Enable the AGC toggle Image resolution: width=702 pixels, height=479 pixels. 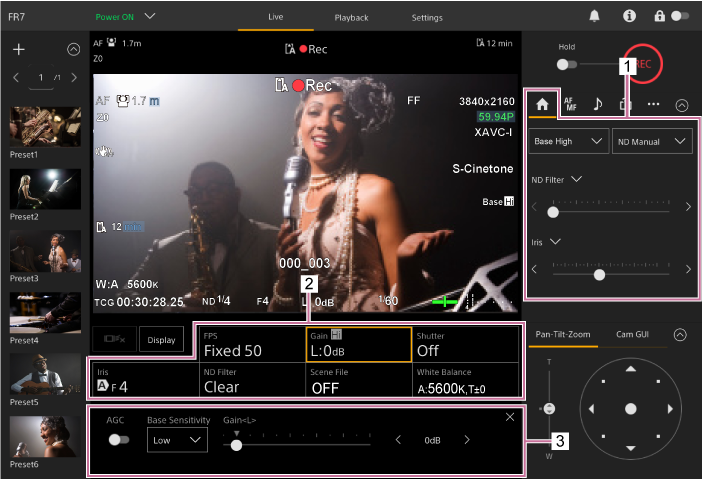click(119, 439)
